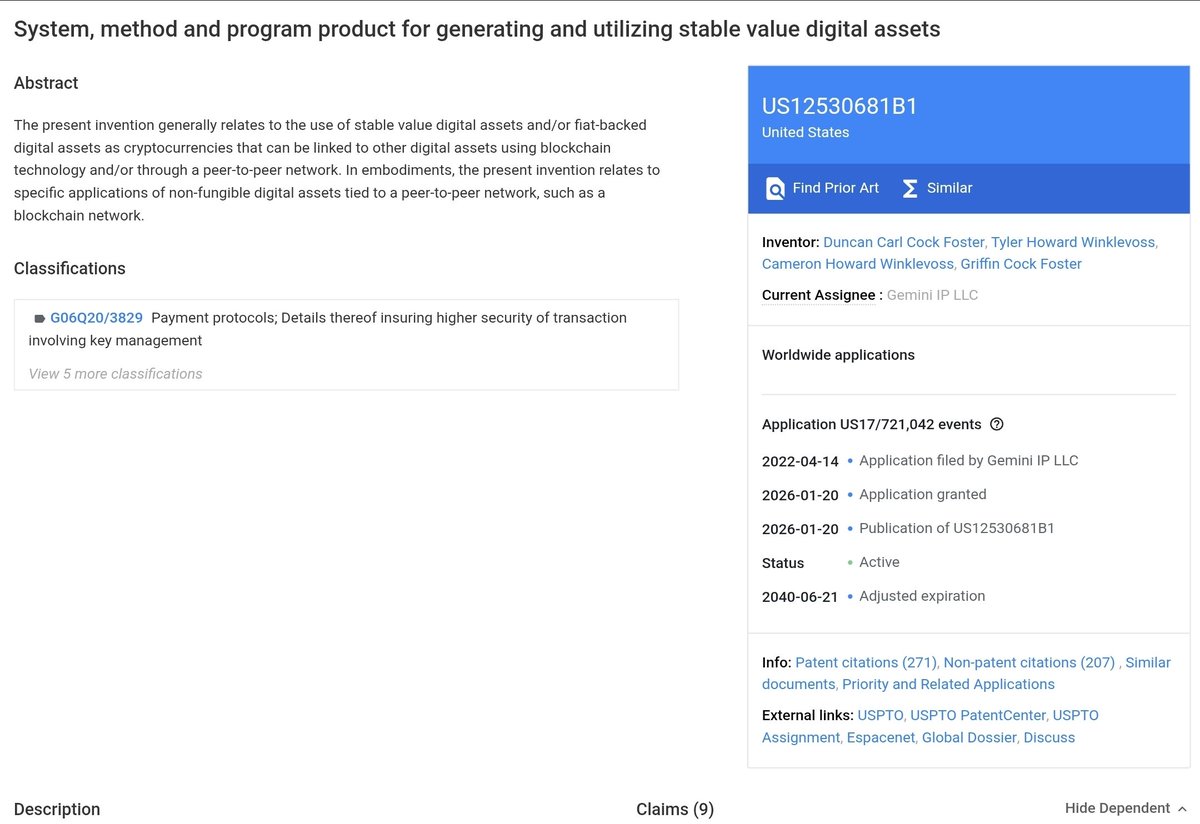This screenshot has height=824, width=1200.
Task: Click Application filed by Gemini IP LLC
Action: [x=968, y=460]
